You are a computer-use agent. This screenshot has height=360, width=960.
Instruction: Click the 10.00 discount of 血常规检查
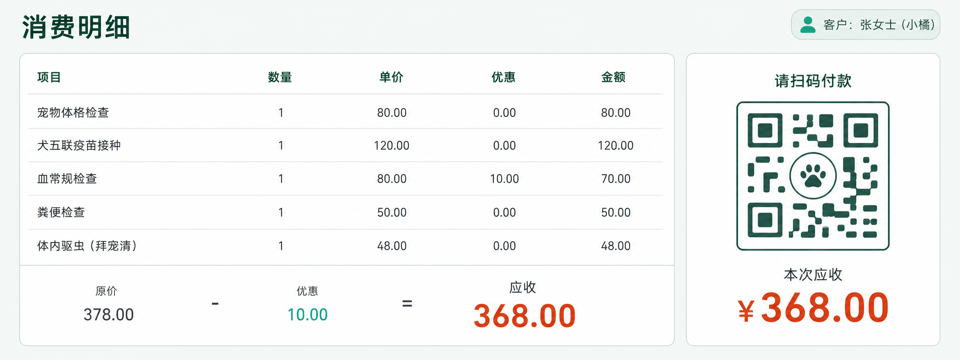point(504,179)
